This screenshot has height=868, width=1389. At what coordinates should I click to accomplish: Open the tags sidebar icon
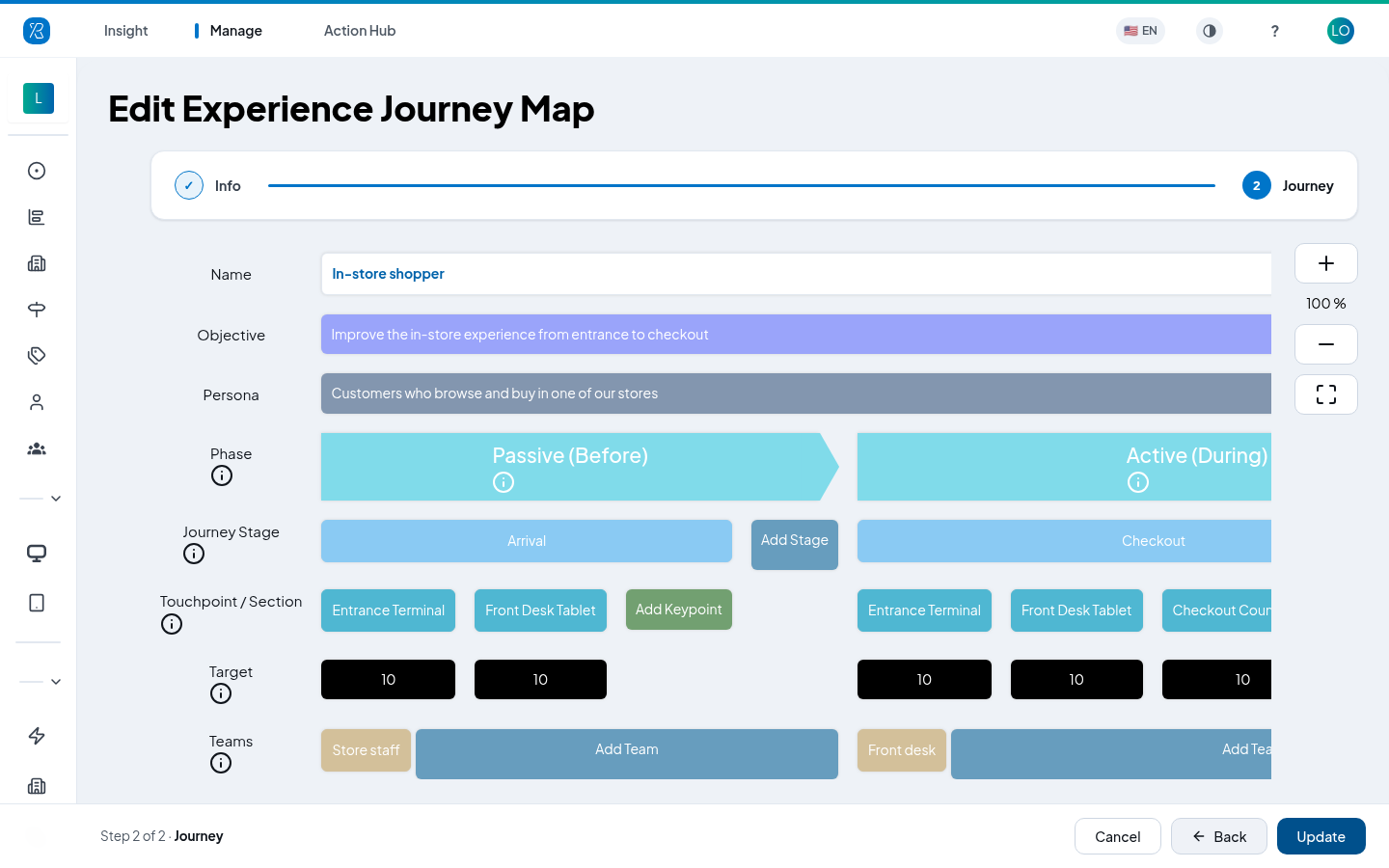[37, 356]
